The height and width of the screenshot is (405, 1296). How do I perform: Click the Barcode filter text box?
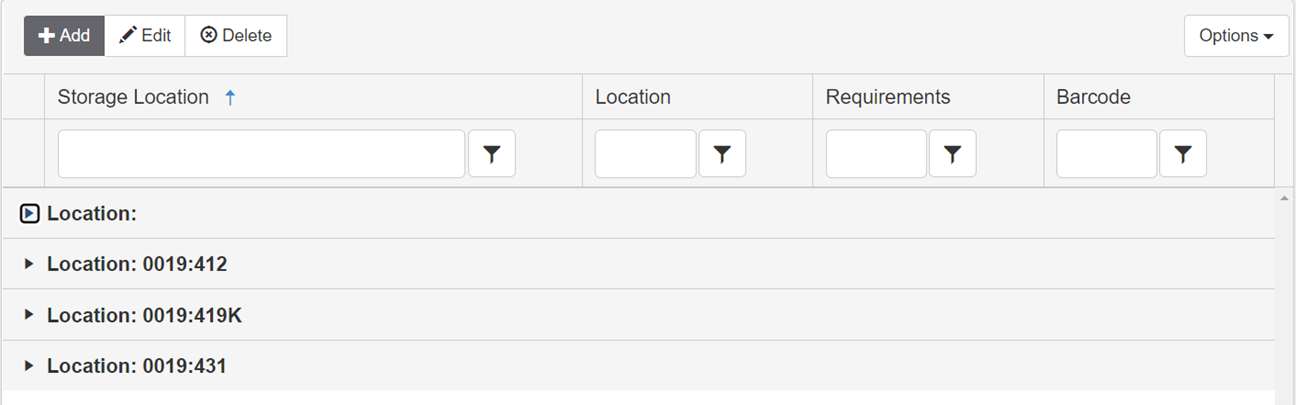tap(1106, 154)
